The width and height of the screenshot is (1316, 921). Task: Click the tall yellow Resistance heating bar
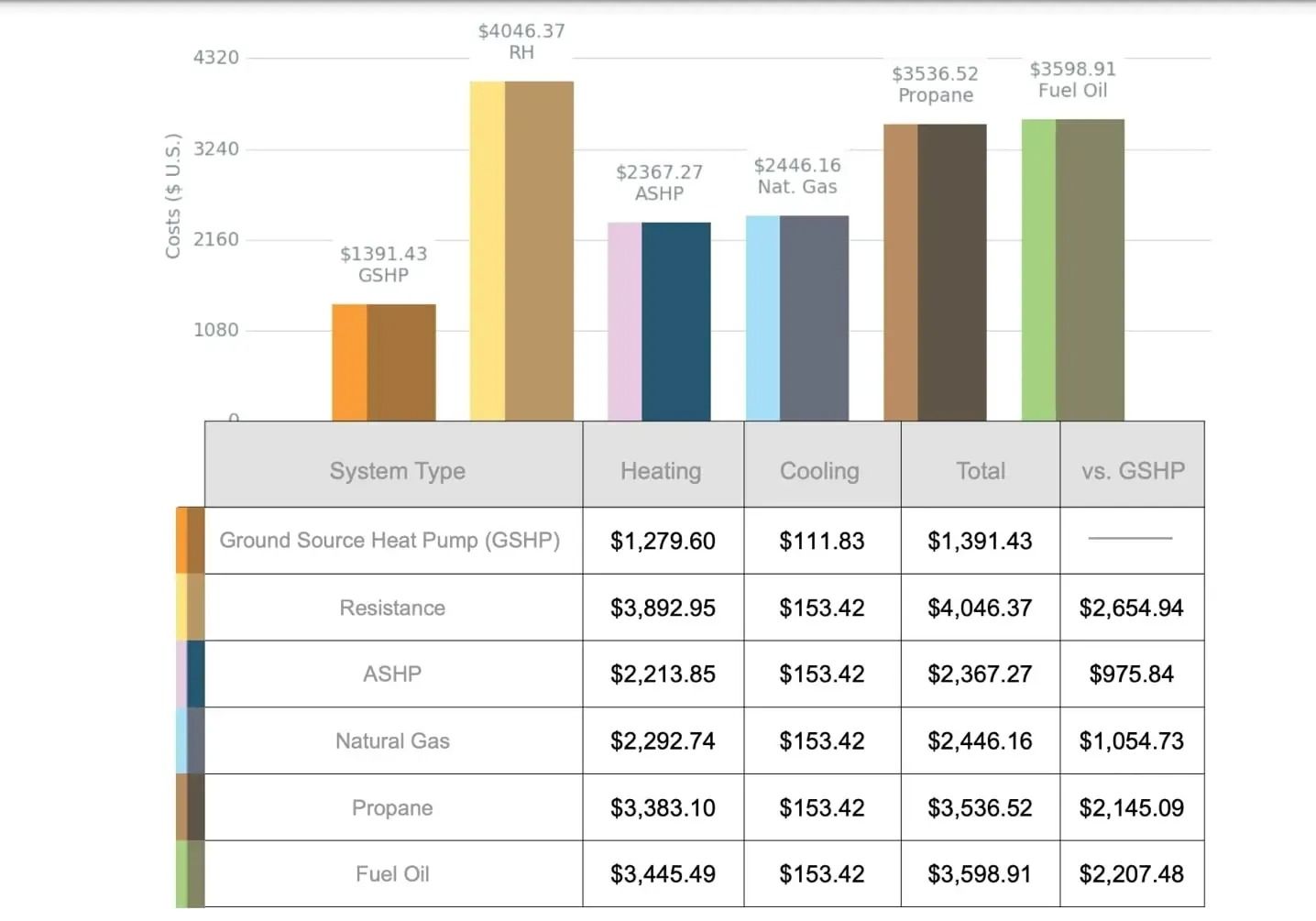(520, 247)
